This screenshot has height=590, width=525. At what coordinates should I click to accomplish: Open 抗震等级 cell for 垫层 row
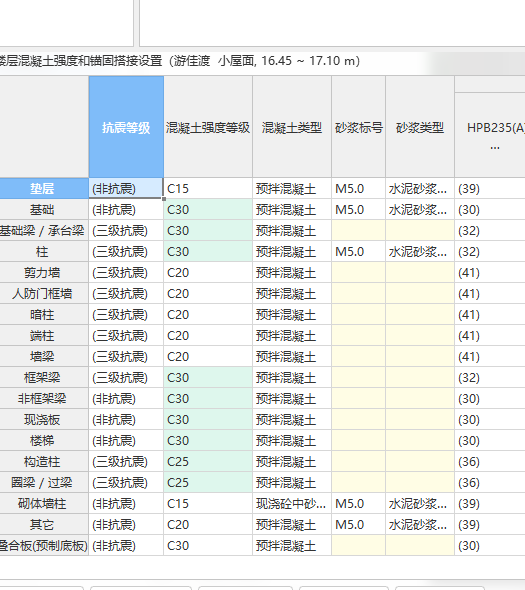(126, 189)
